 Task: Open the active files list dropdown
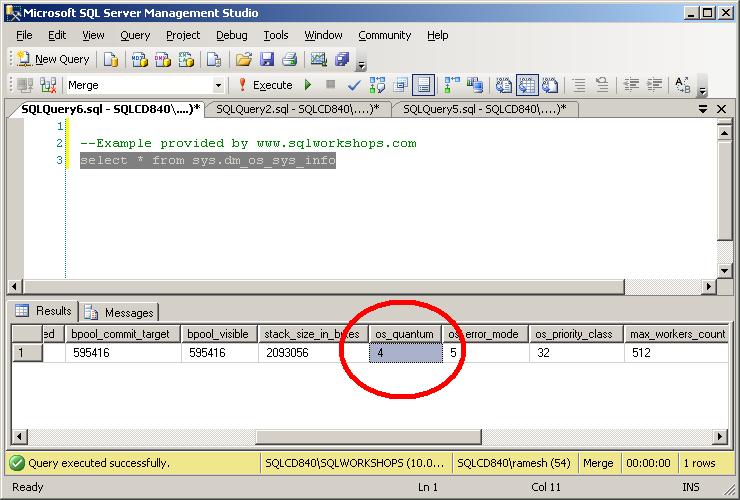[x=703, y=109]
